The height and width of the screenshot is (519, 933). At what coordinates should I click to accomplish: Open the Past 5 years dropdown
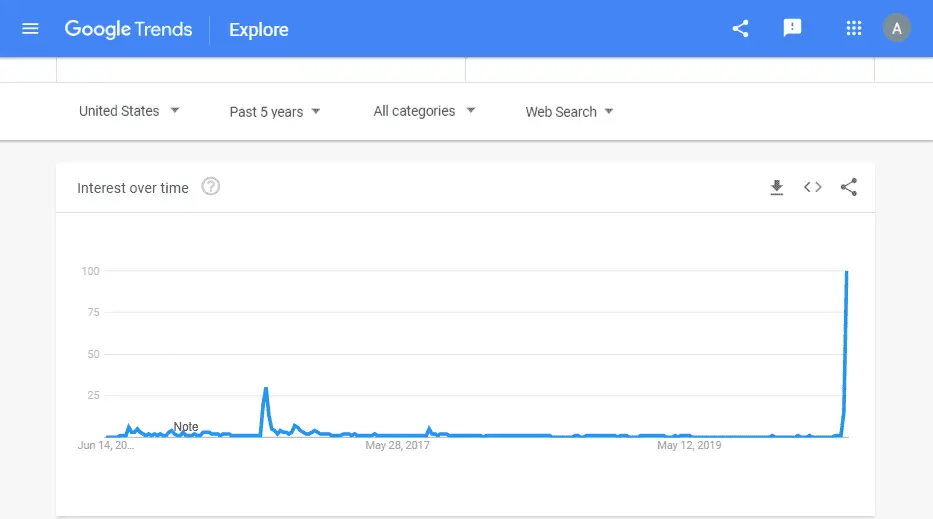[275, 111]
